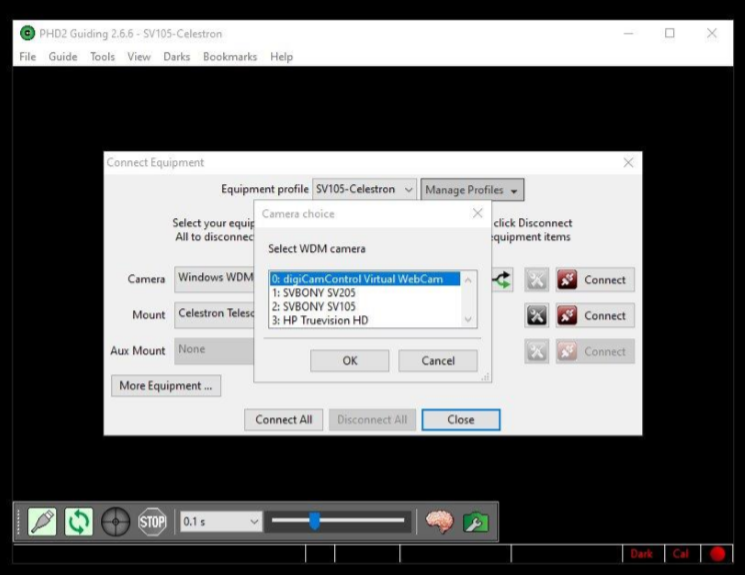Open the Darks menu

click(x=177, y=57)
